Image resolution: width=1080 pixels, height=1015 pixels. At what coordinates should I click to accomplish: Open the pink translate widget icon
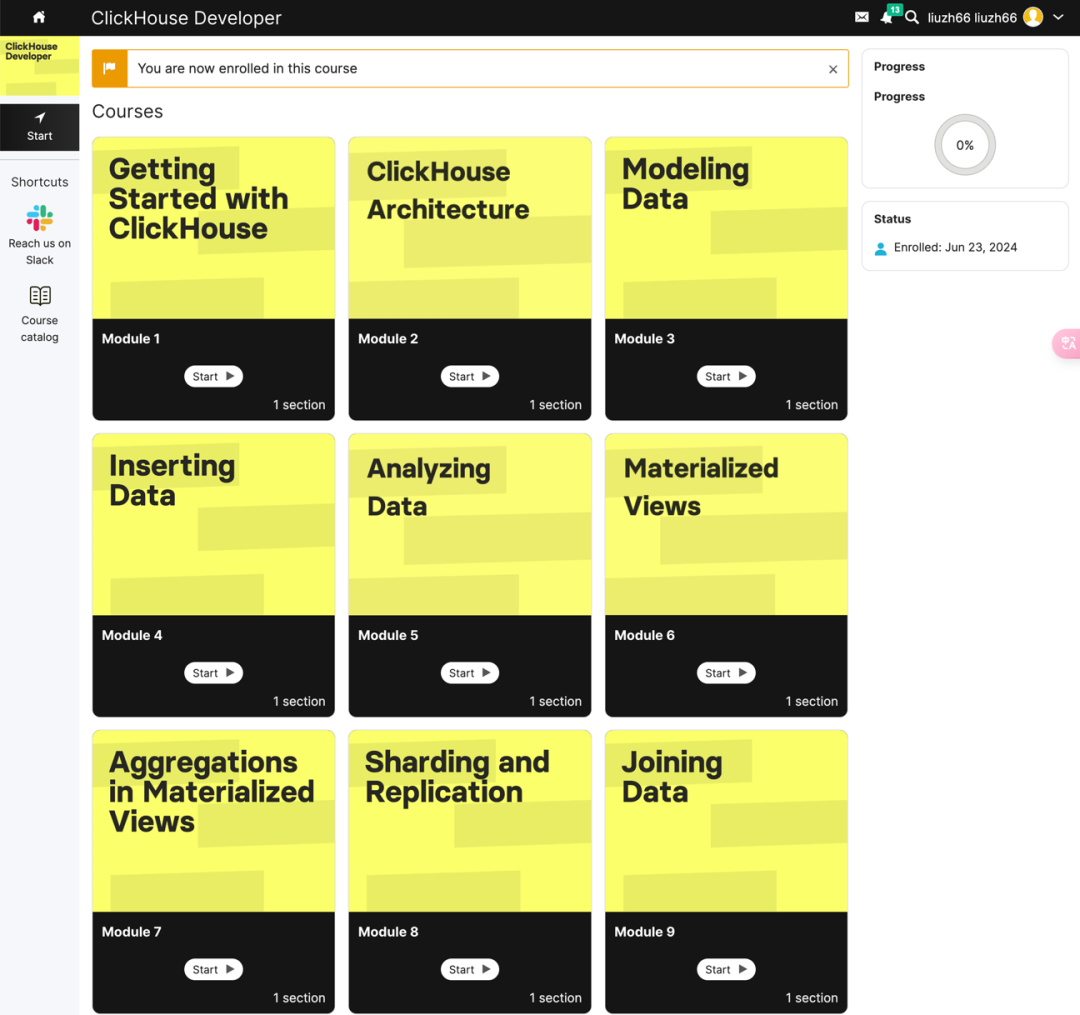click(x=1068, y=343)
